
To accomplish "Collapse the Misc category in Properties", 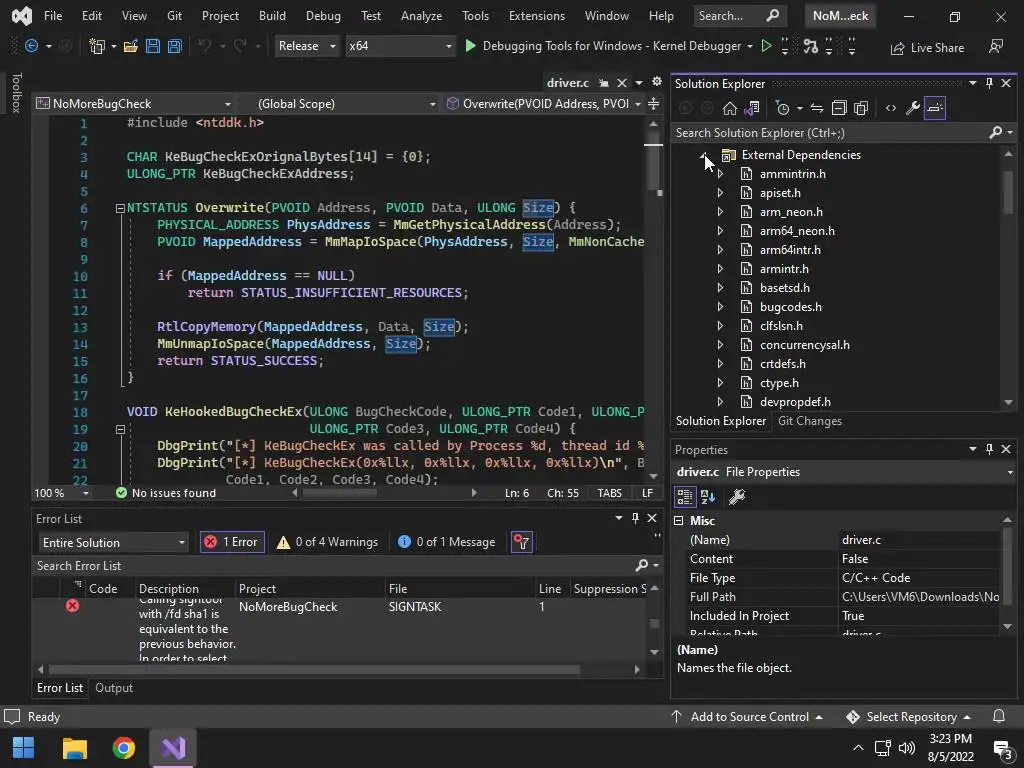I will point(679,520).
